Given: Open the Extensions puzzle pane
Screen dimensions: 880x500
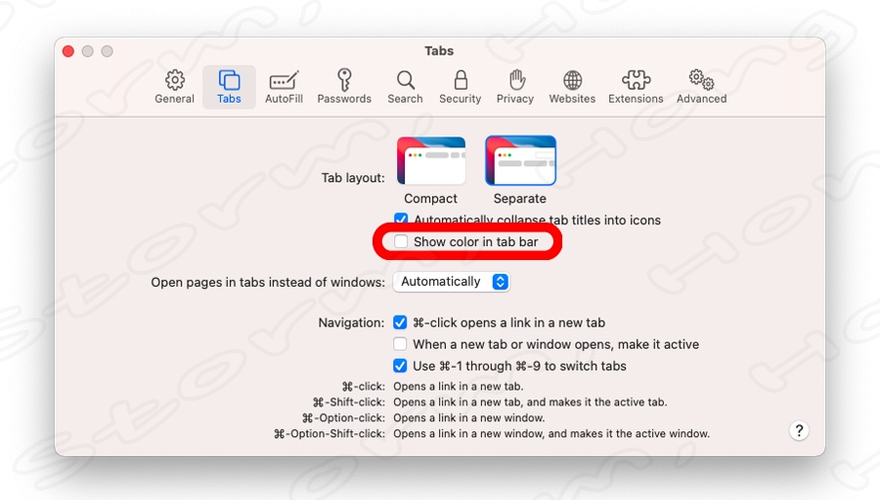Looking at the screenshot, I should (636, 87).
